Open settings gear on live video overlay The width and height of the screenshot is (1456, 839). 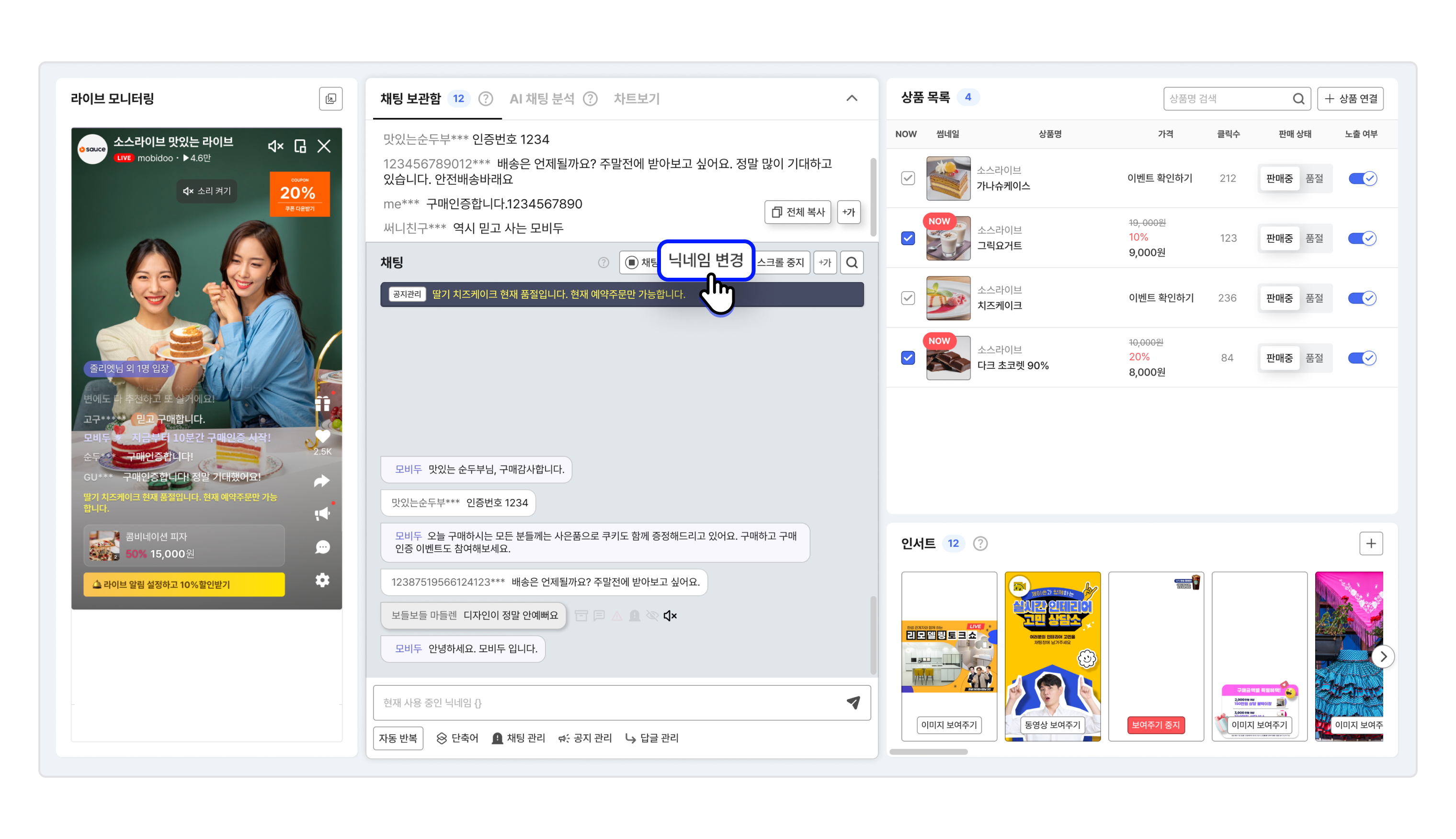click(322, 580)
